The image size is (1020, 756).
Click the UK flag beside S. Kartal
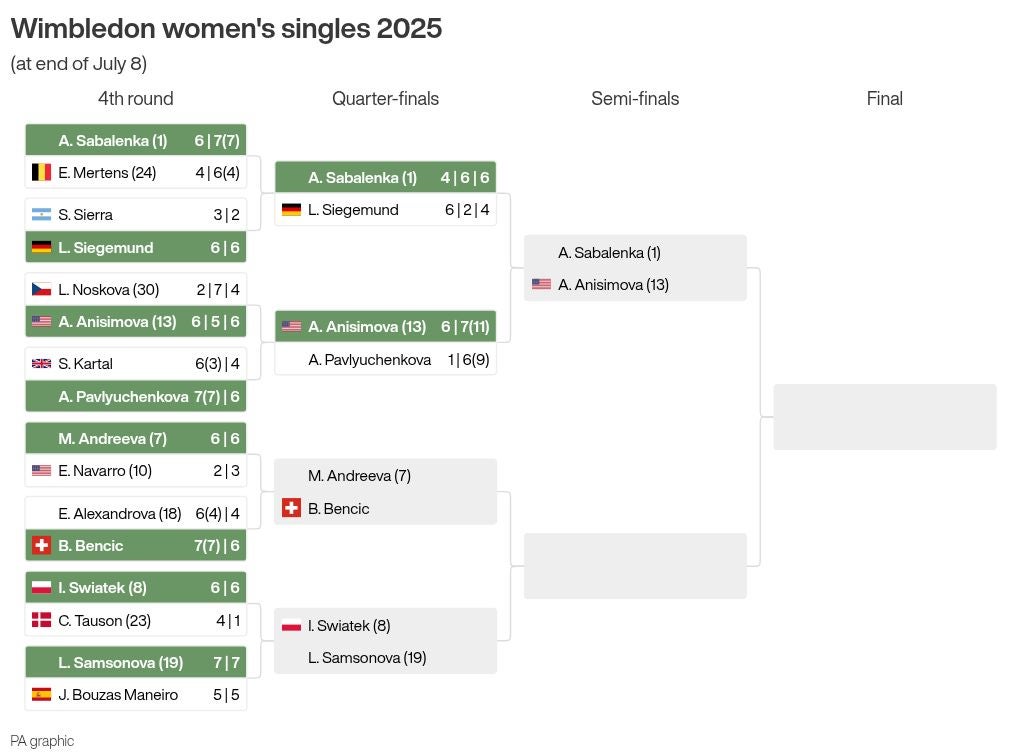pos(41,364)
